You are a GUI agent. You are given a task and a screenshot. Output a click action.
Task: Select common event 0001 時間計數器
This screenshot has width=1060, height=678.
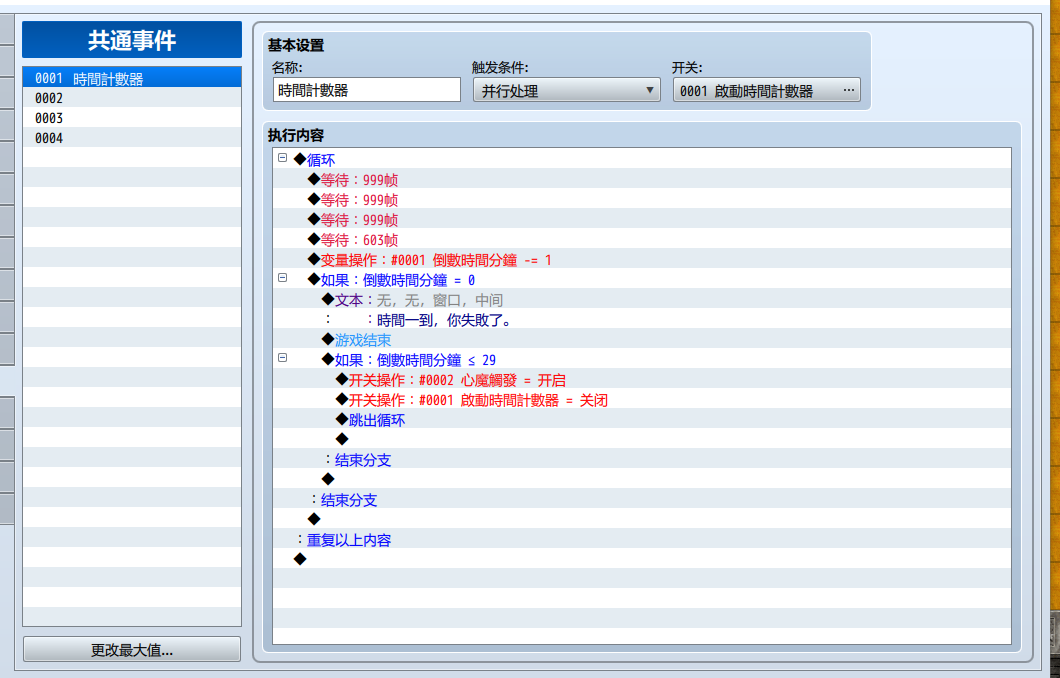coord(132,78)
